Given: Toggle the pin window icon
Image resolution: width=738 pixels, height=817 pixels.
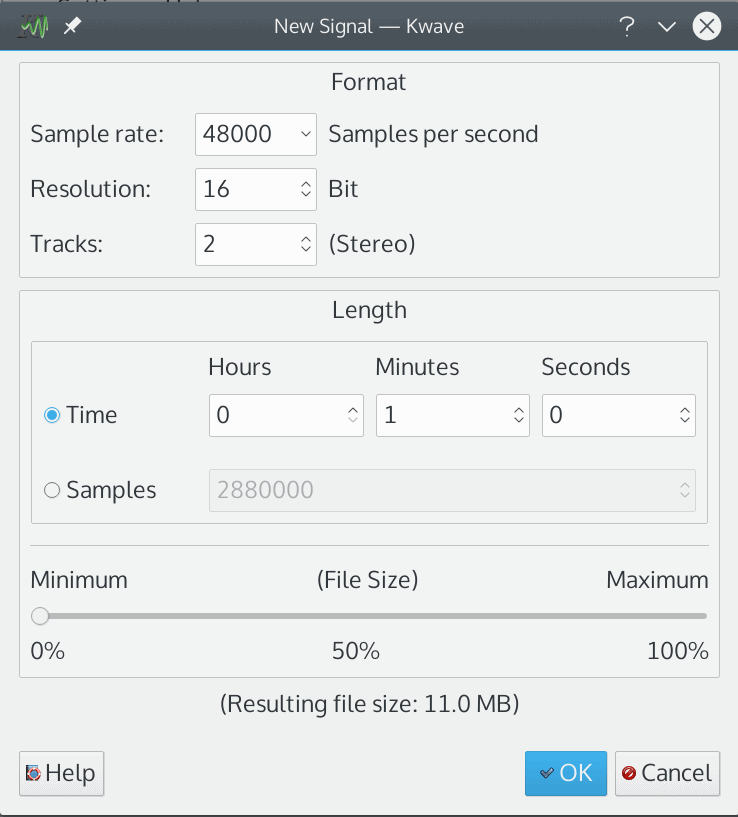Looking at the screenshot, I should pos(72,26).
